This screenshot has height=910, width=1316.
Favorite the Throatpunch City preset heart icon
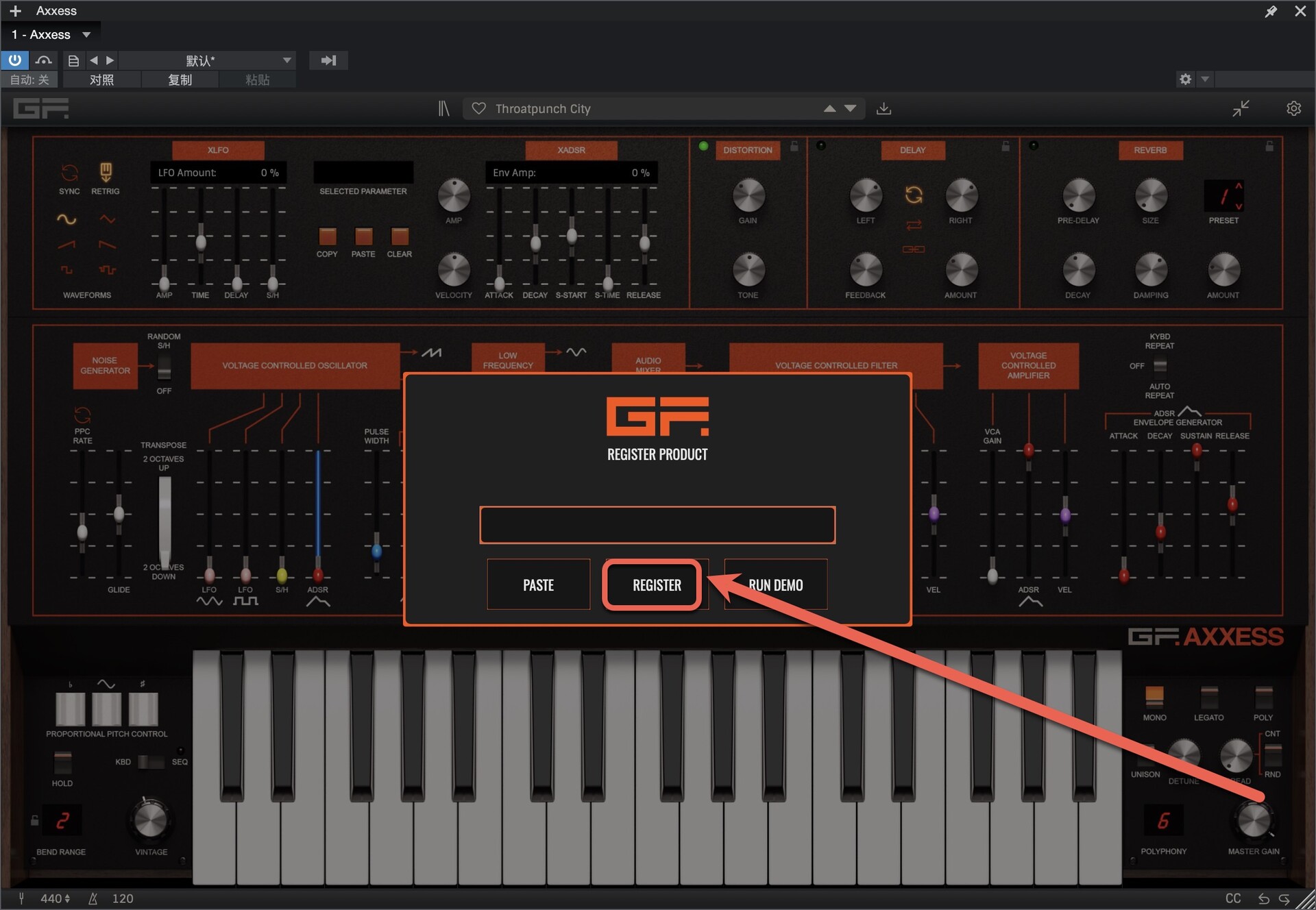[479, 108]
